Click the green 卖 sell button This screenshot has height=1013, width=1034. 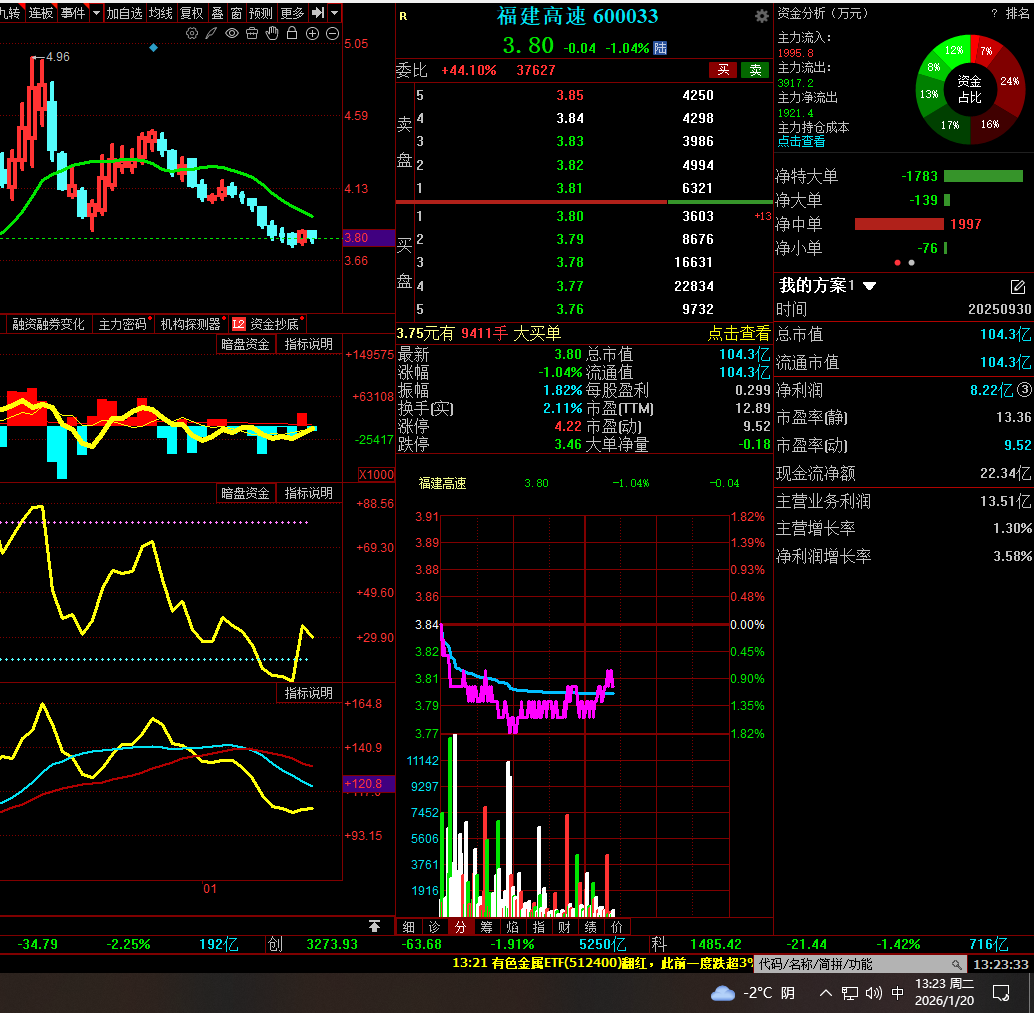click(755, 70)
